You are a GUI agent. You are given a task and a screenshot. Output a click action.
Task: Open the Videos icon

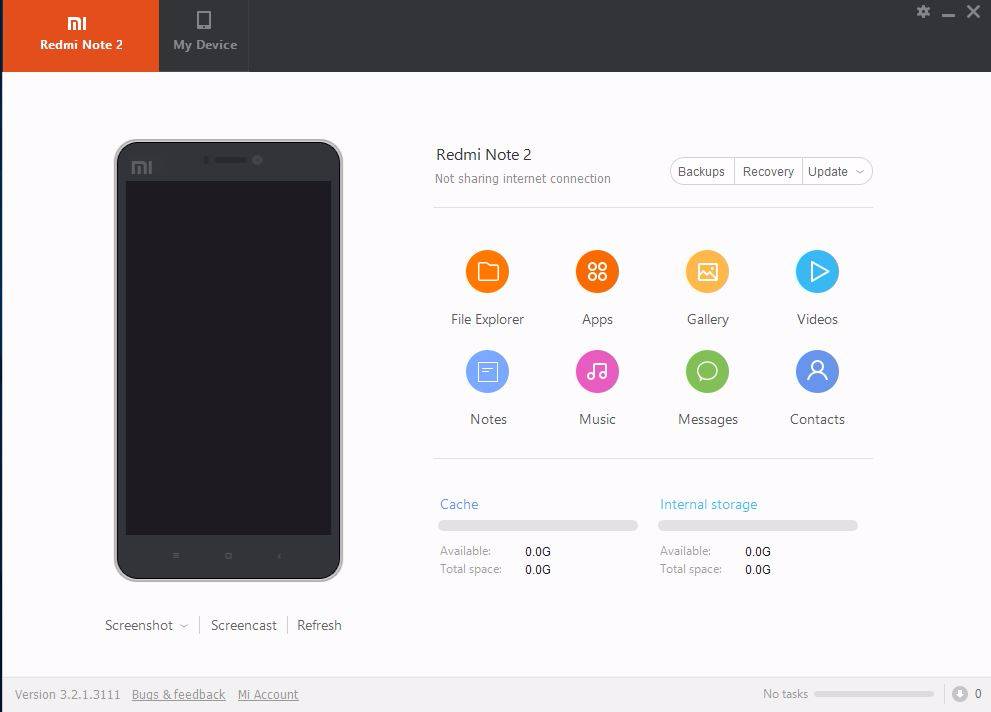[817, 272]
